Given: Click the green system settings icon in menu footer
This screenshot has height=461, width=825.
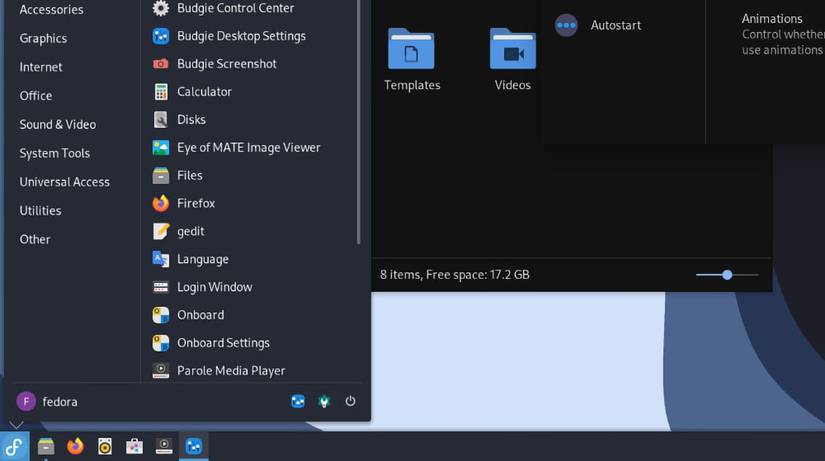Looking at the screenshot, I should coord(324,402).
